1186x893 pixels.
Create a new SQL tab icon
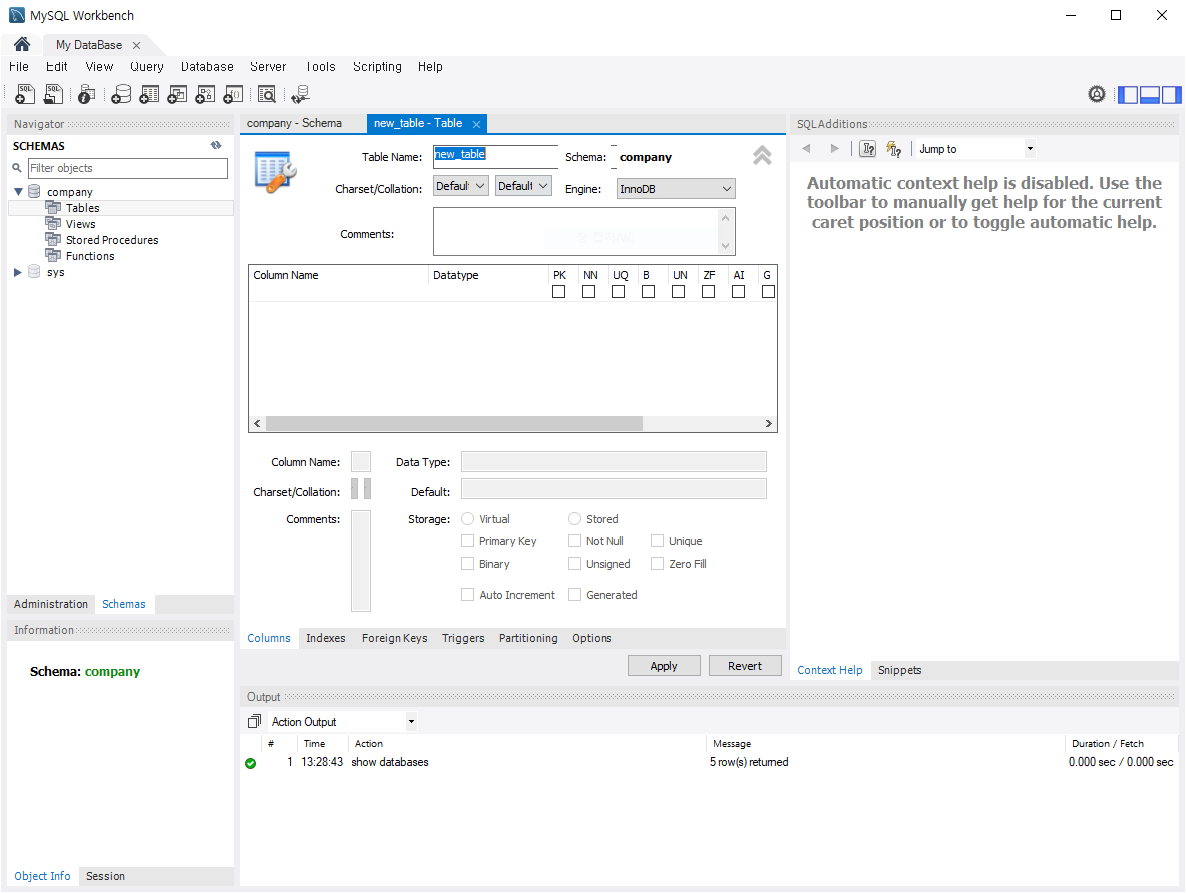point(25,94)
